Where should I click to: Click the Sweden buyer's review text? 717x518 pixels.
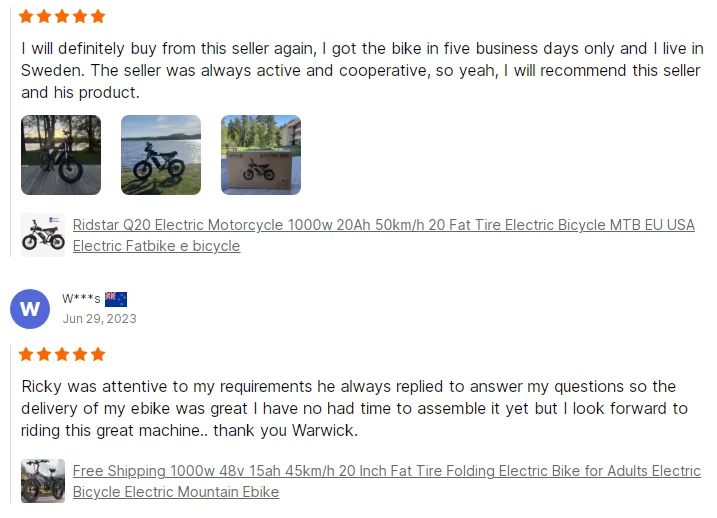coord(360,70)
